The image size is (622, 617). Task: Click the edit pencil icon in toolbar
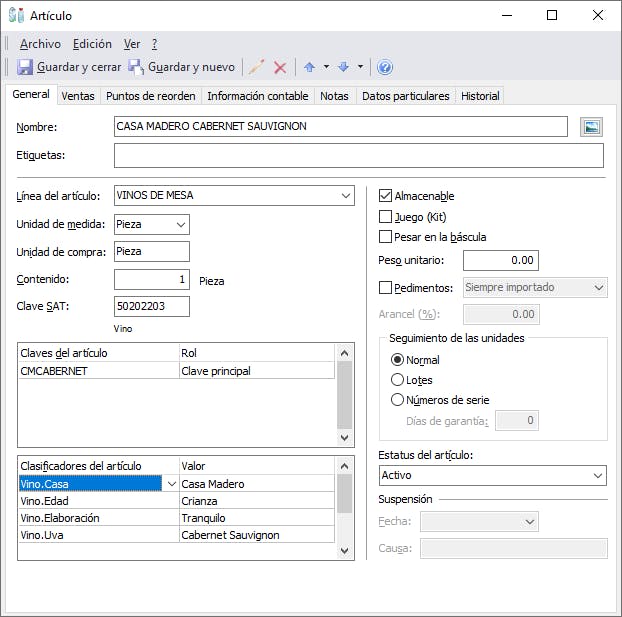[x=257, y=67]
